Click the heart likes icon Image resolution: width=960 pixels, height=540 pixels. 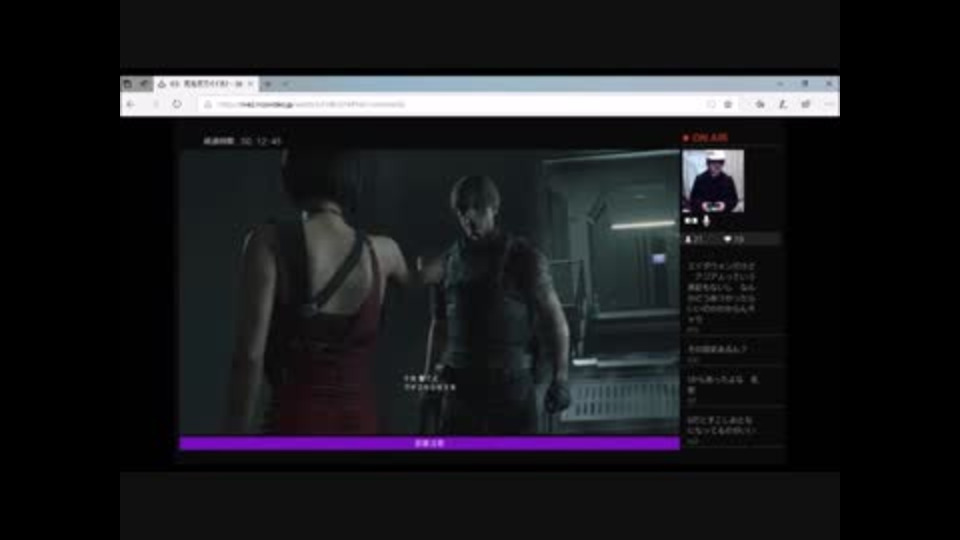(727, 239)
